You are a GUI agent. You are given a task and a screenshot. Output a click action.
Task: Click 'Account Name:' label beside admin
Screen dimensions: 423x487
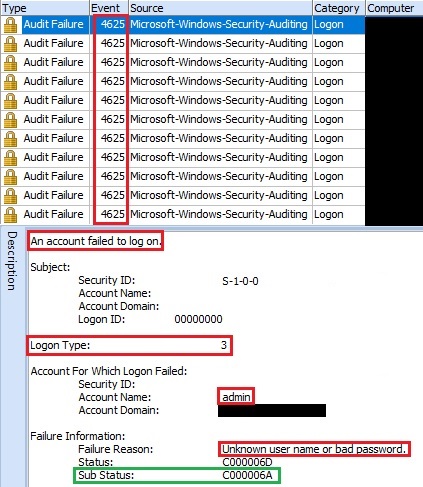[115, 397]
